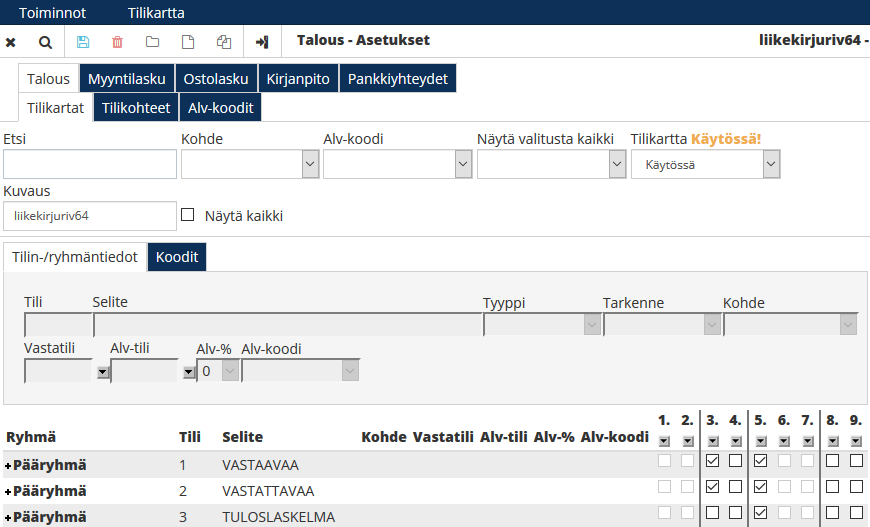The height and width of the screenshot is (527, 870).
Task: Switch to the Kirjanpito tab
Action: (x=297, y=79)
